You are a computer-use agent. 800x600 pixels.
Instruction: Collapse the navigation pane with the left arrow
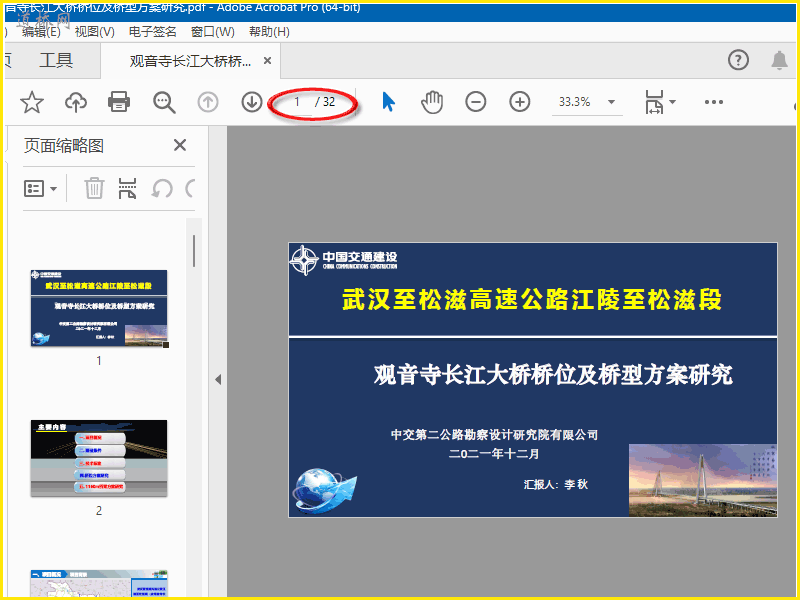pos(218,380)
